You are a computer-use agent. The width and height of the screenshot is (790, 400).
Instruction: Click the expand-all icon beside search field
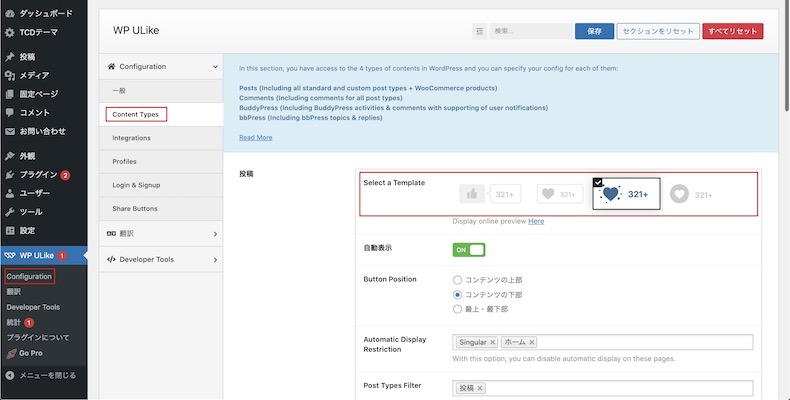[x=480, y=31]
